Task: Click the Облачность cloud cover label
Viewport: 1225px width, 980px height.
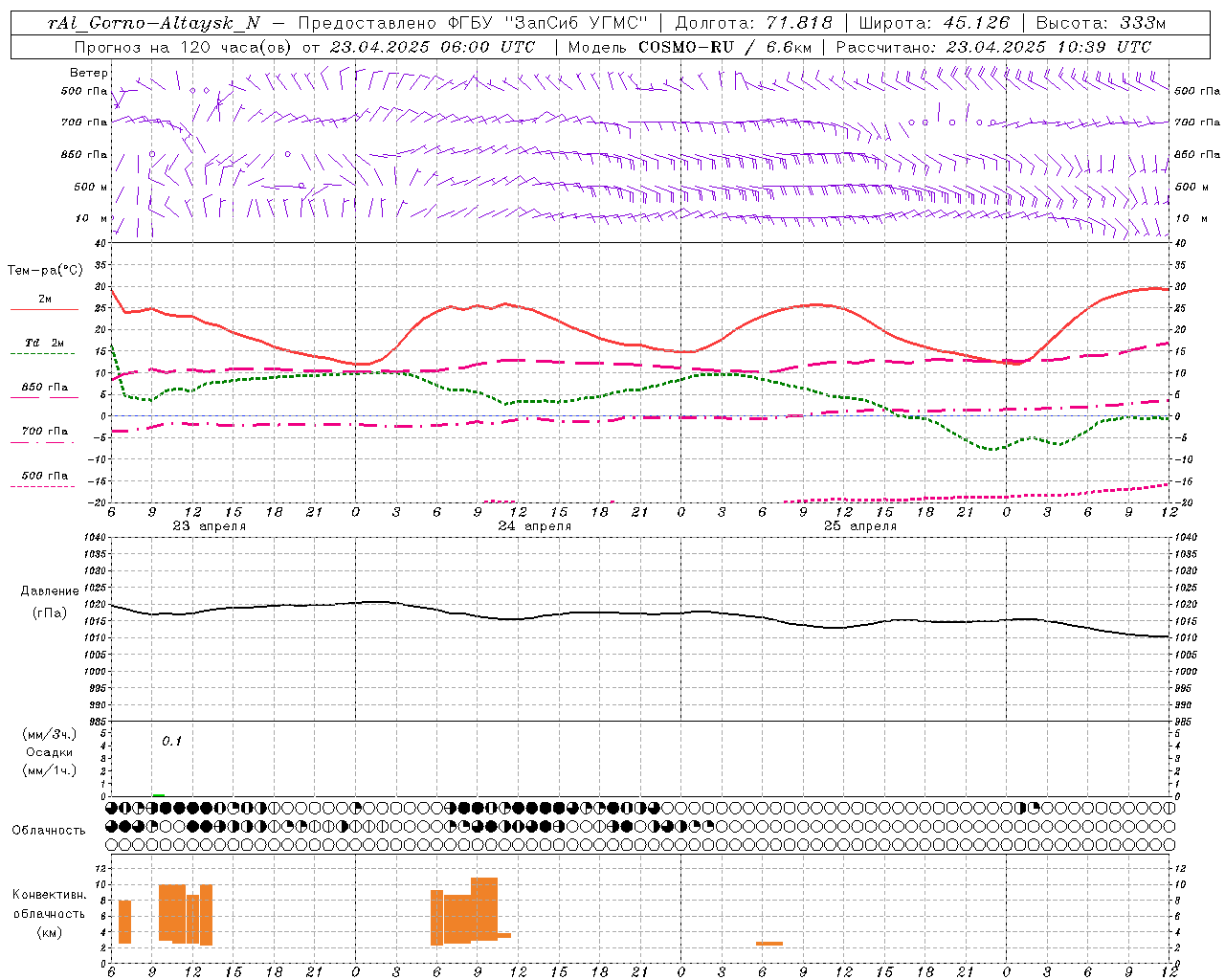Action: [49, 830]
